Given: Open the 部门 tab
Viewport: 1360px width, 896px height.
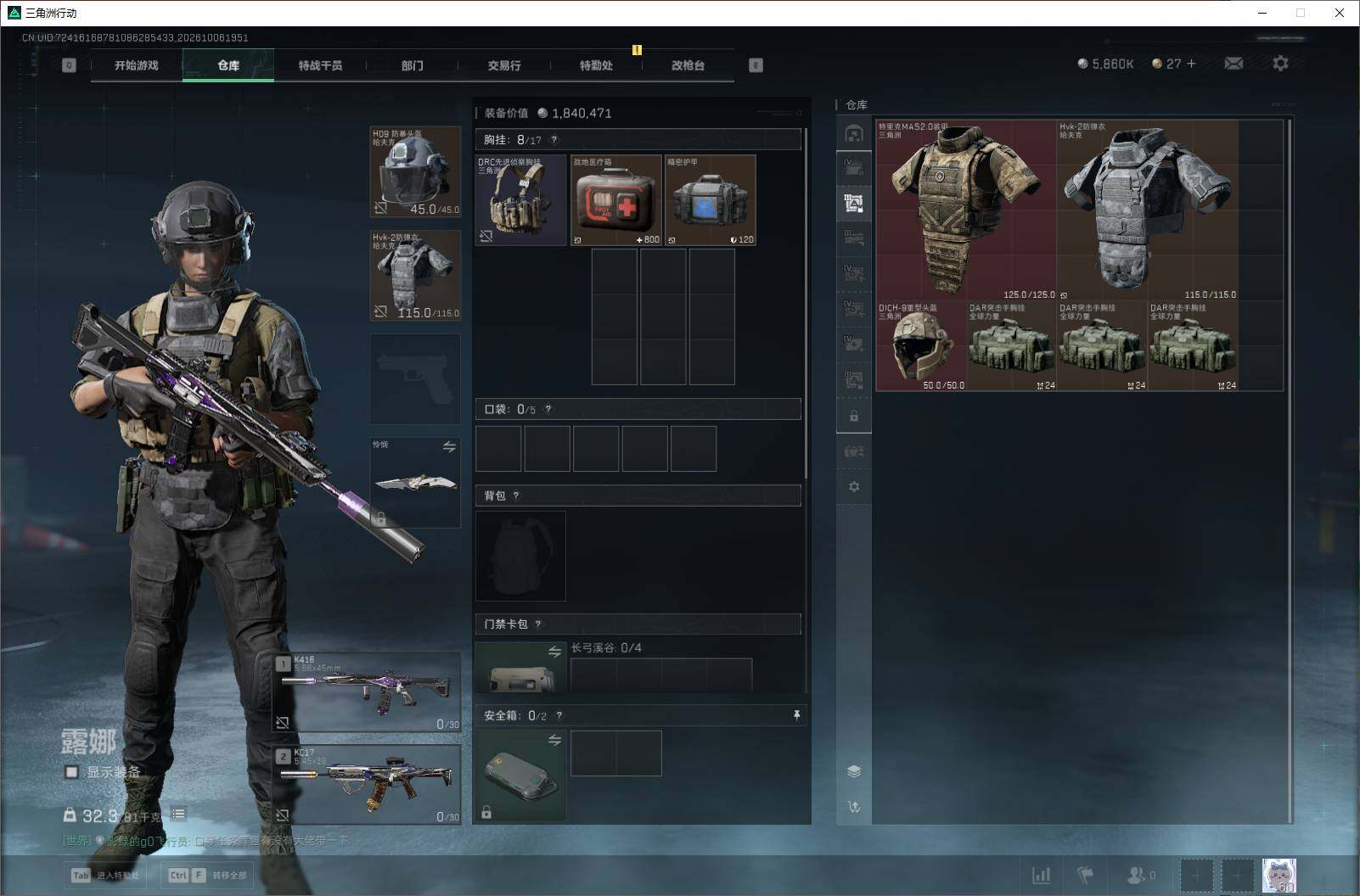Looking at the screenshot, I should (413, 65).
